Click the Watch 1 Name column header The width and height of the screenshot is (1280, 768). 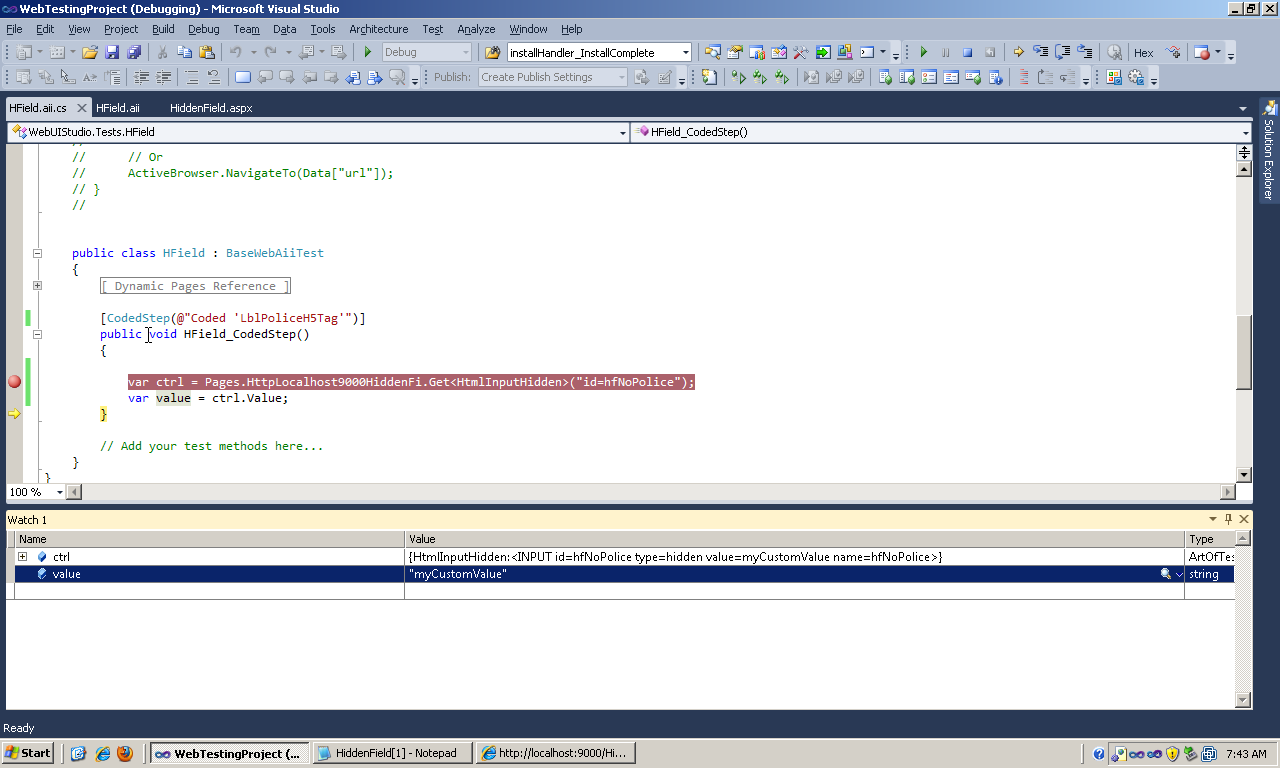pyautogui.click(x=209, y=539)
